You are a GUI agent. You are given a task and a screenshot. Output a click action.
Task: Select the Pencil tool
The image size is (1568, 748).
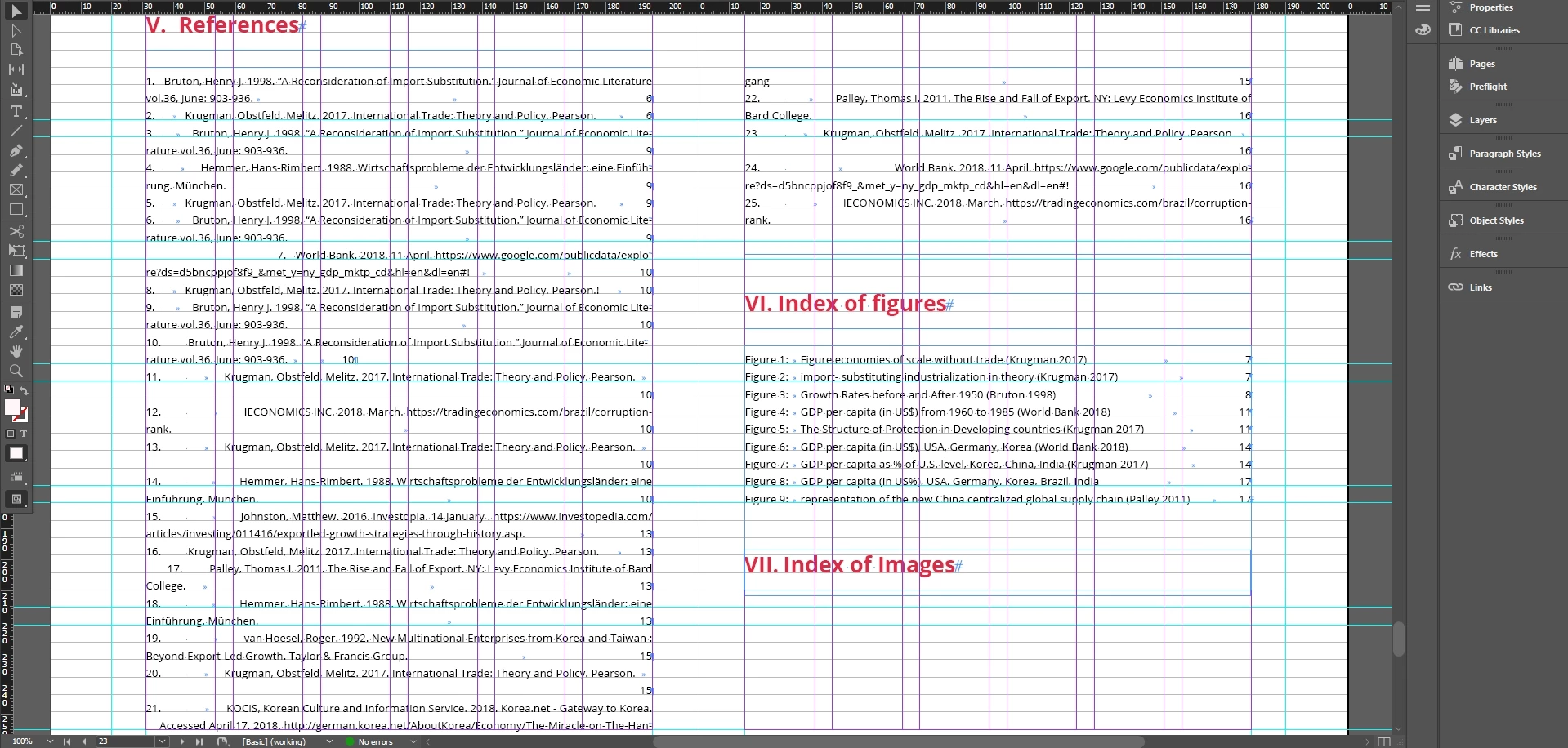[16, 171]
